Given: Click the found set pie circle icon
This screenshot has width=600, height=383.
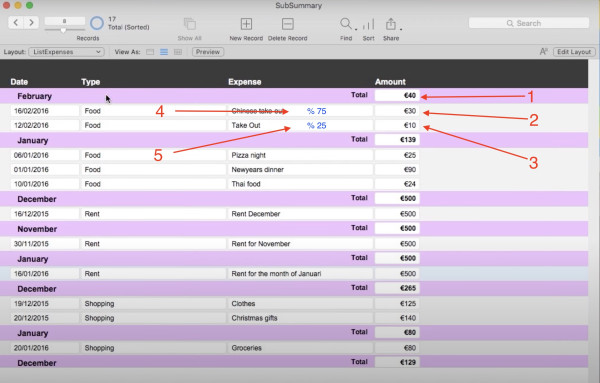Looking at the screenshot, I should click(x=97, y=23).
